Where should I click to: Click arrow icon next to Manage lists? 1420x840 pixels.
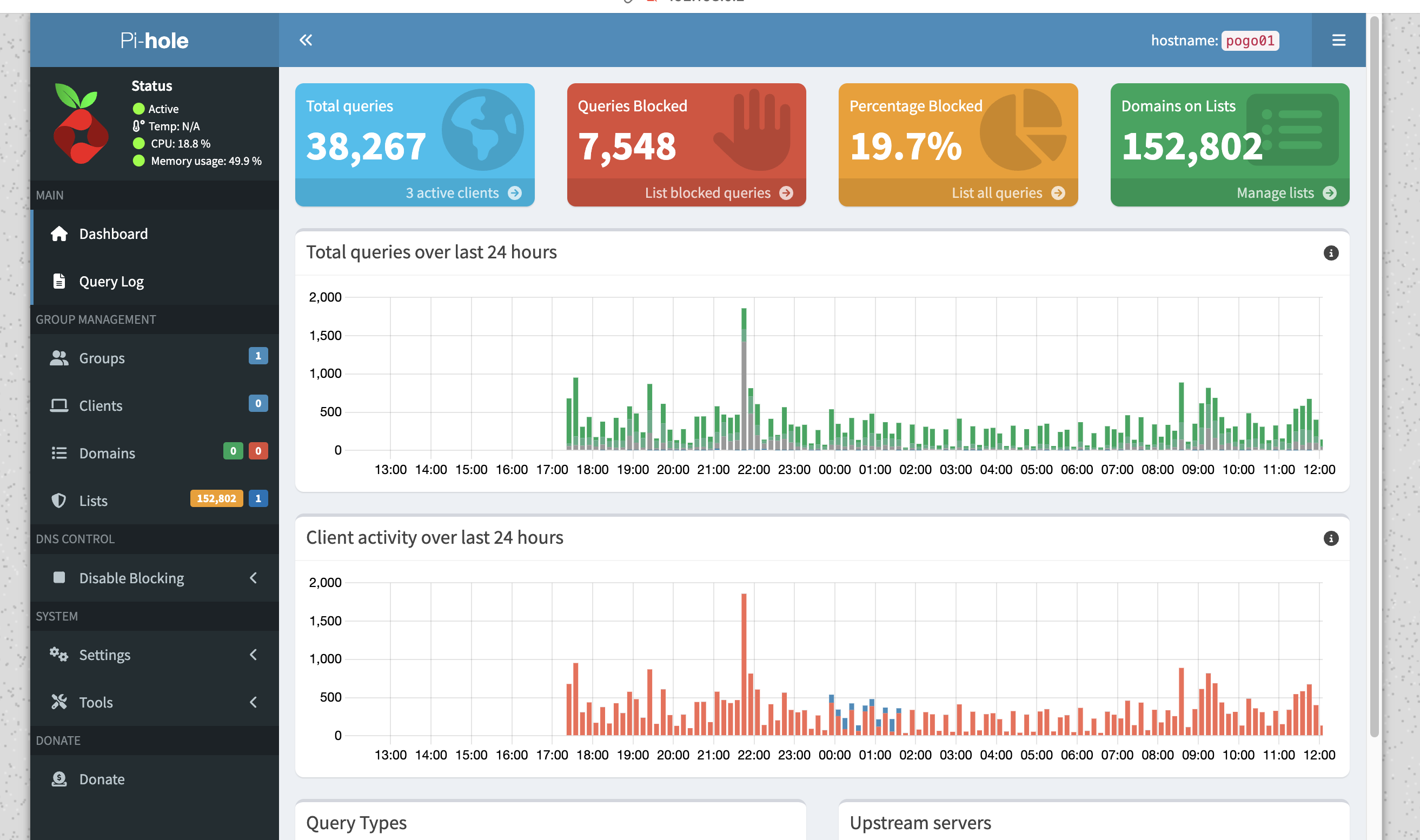(1329, 193)
